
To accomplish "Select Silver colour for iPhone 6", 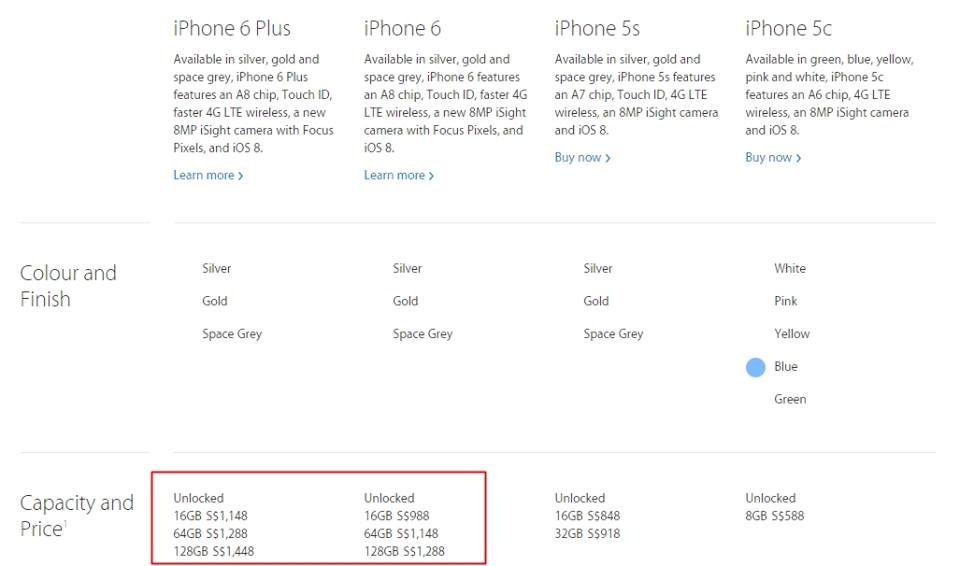I will coord(407,268).
